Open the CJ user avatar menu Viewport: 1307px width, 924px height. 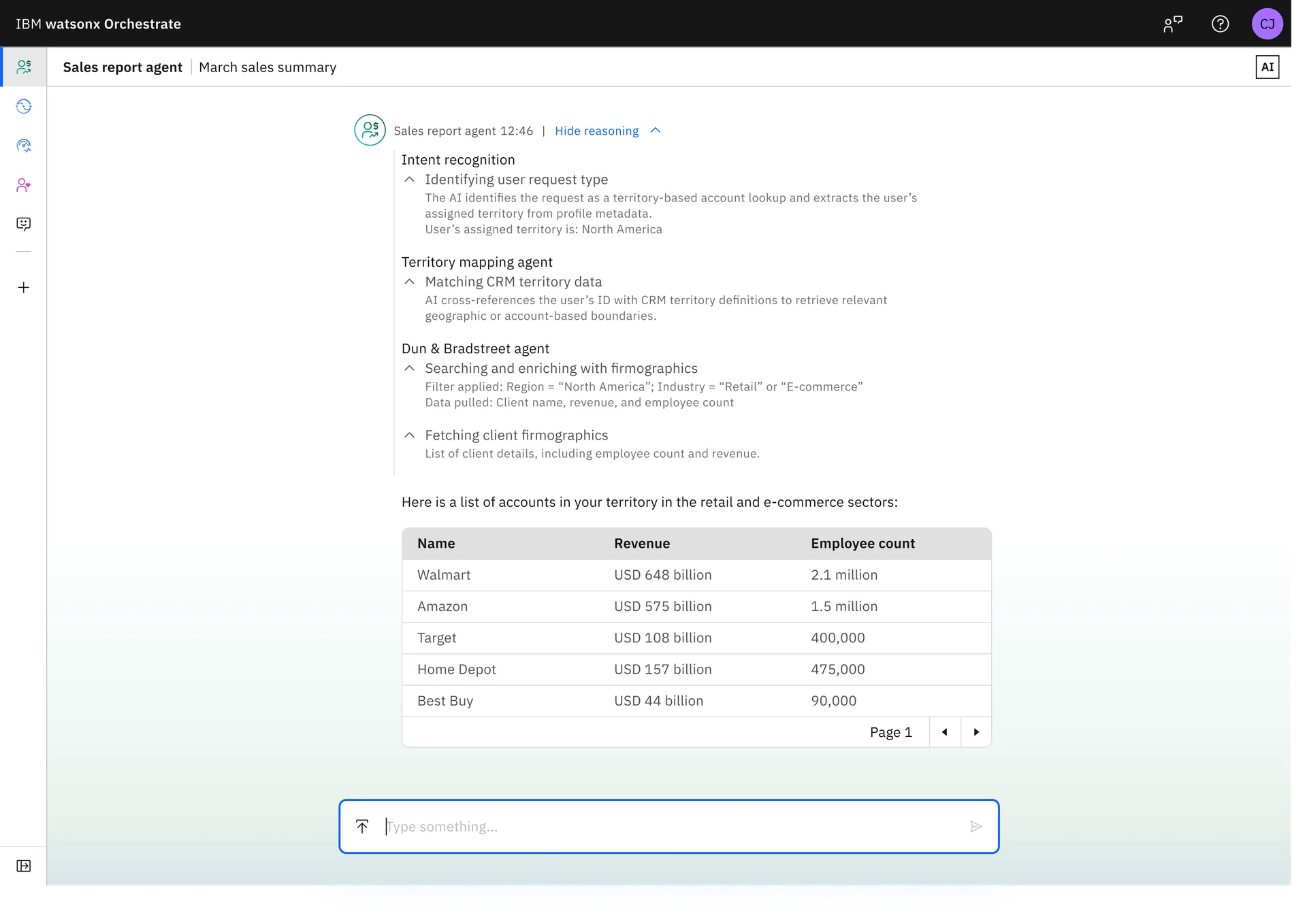[x=1267, y=24]
